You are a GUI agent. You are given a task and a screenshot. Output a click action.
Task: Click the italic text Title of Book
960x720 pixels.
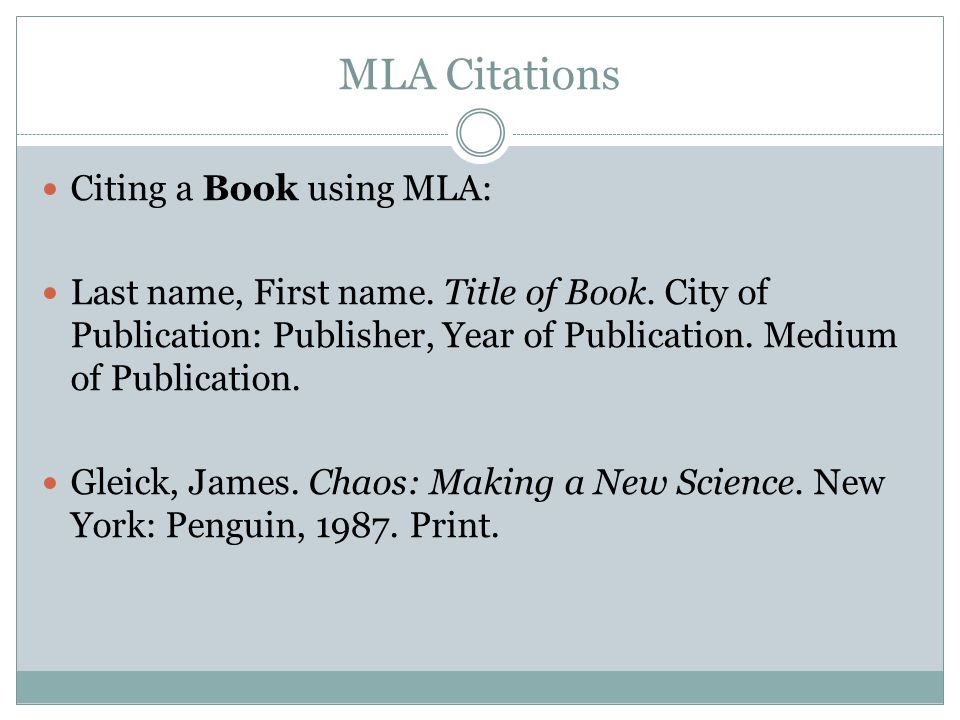coord(545,292)
